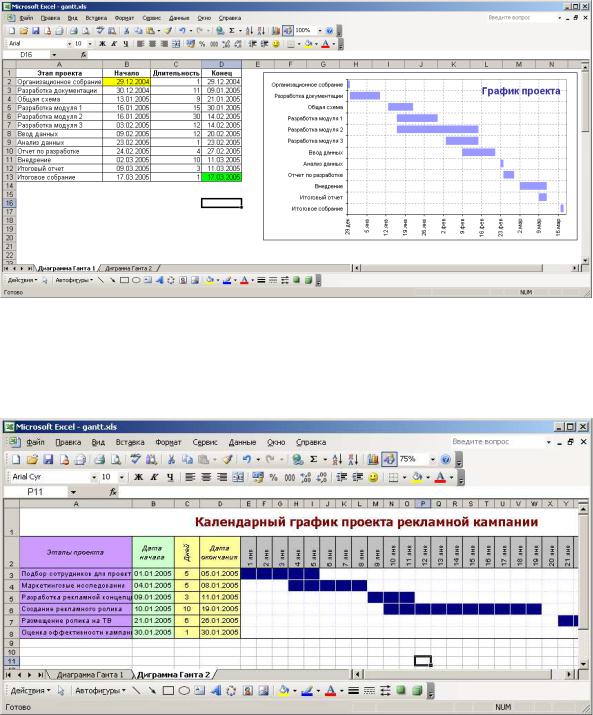Click Print icon in bottom Excel window

coord(99,459)
